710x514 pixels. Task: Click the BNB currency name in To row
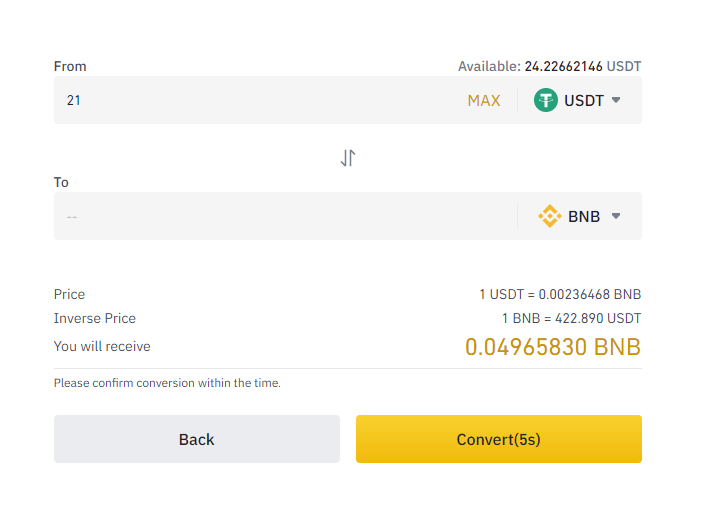[584, 216]
